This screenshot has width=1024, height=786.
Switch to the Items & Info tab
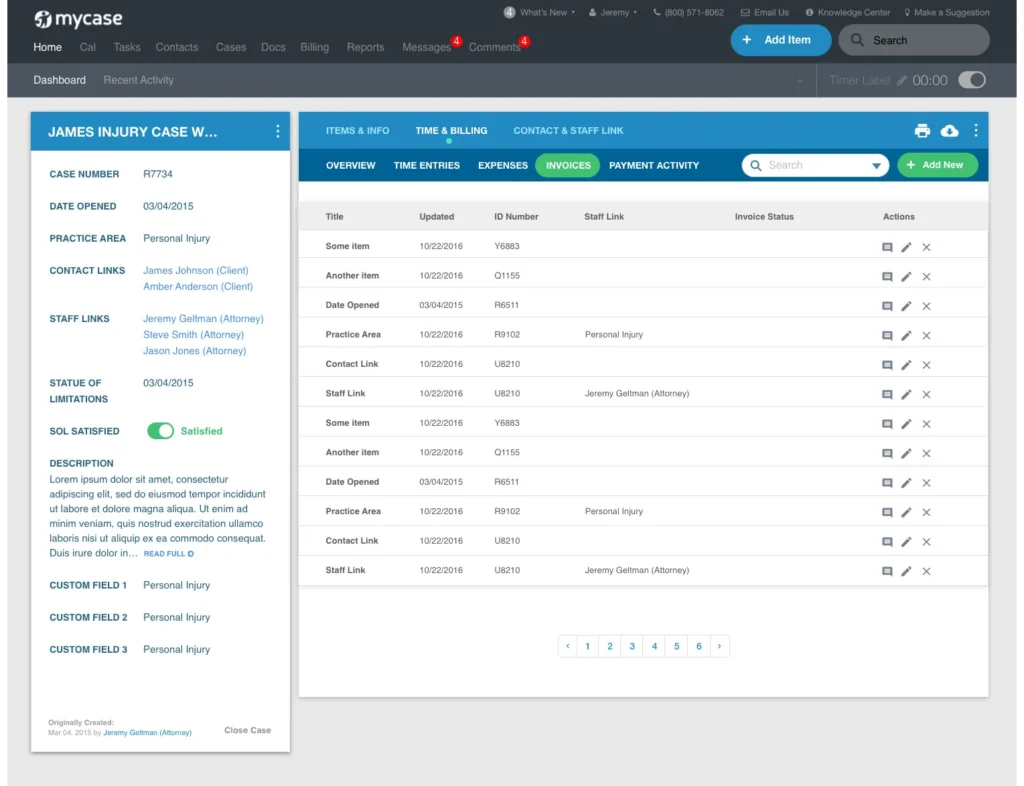(x=357, y=131)
